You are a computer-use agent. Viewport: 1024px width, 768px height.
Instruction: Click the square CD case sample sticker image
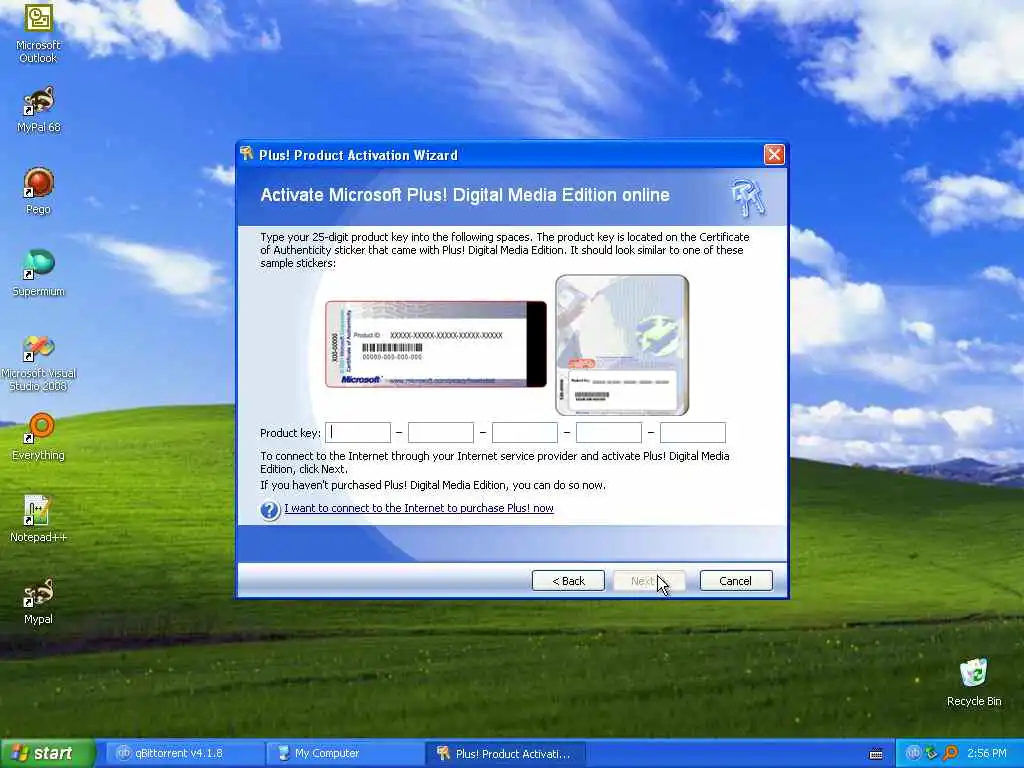[x=622, y=345]
